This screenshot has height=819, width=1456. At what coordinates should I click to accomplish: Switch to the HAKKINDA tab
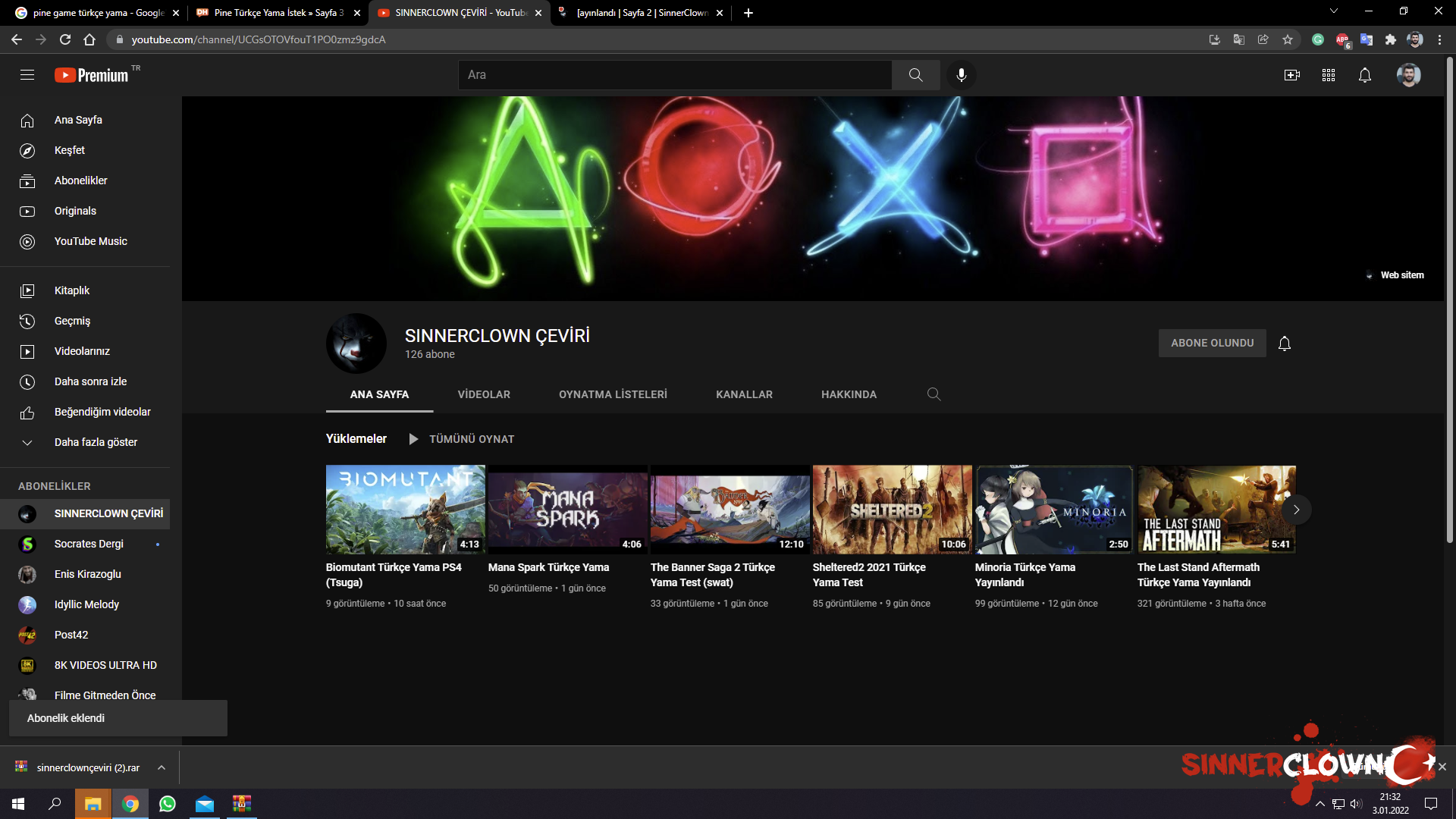pos(849,394)
